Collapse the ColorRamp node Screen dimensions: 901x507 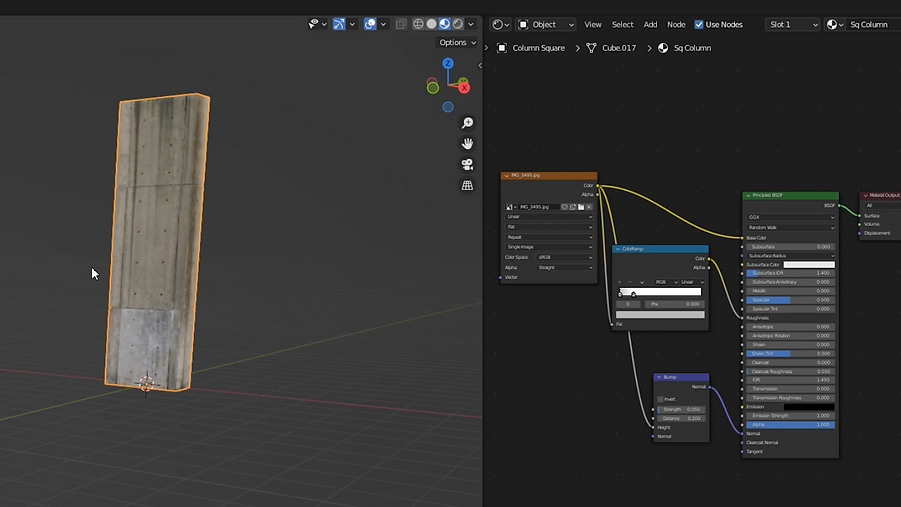tap(618, 249)
